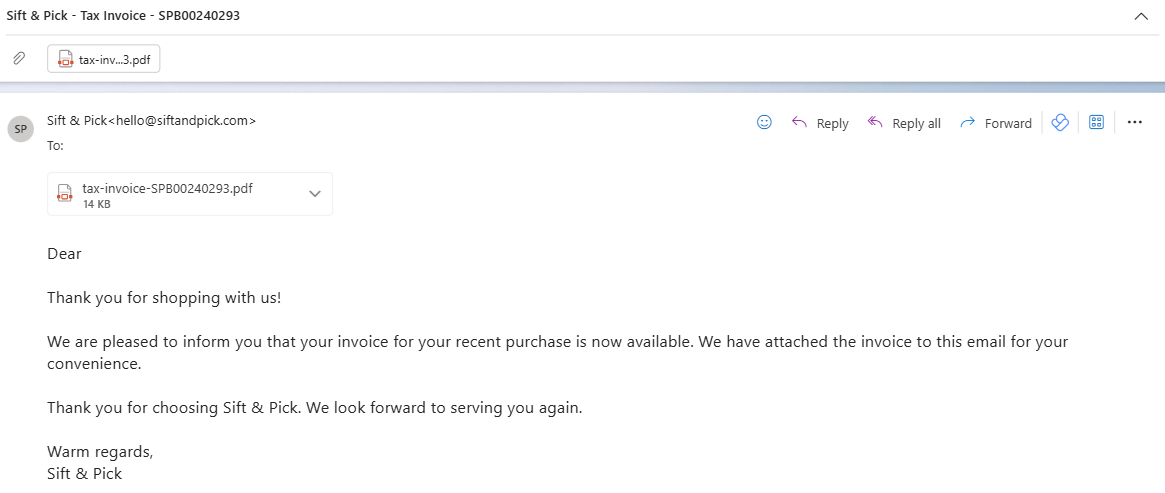Open the Viva Insights diamond icon
Image resolution: width=1165 pixels, height=493 pixels.
coord(1060,123)
